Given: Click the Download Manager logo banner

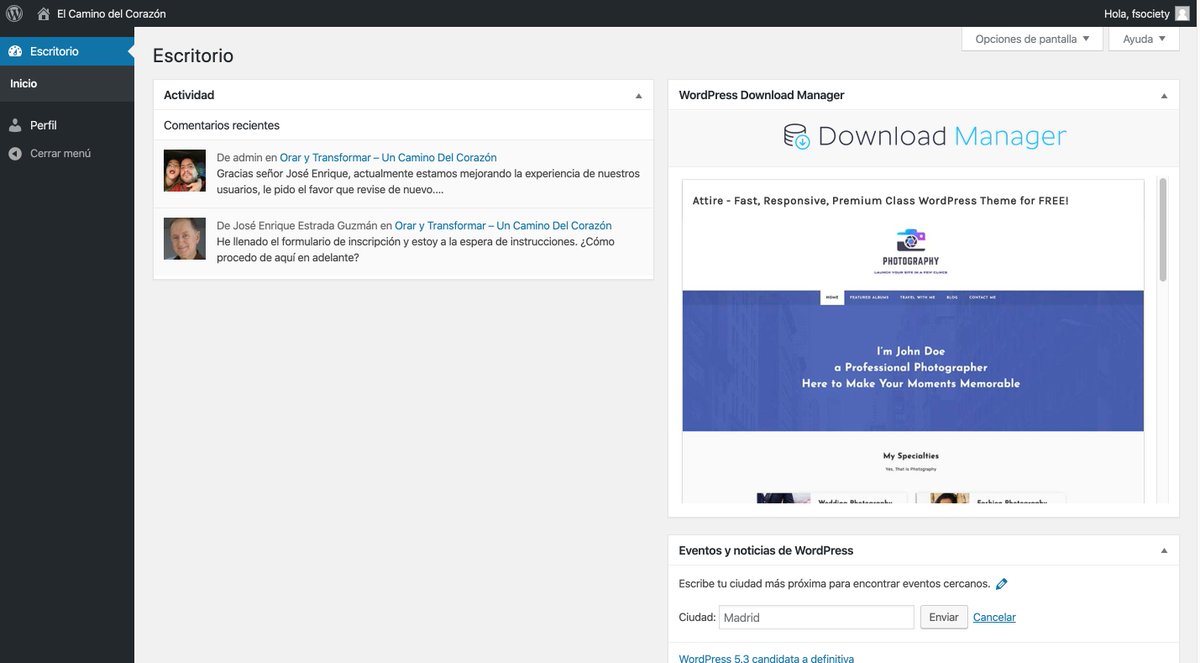Looking at the screenshot, I should (924, 137).
